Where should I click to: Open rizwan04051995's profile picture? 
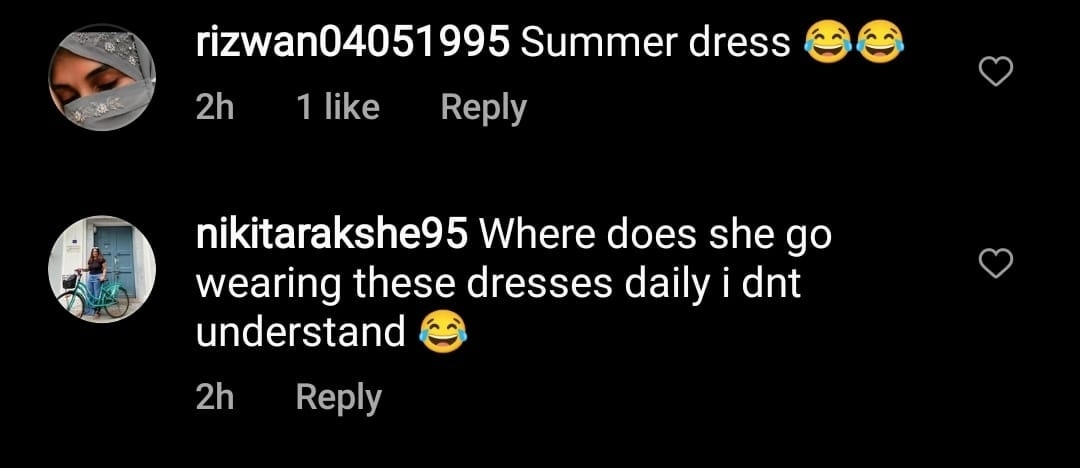102,77
